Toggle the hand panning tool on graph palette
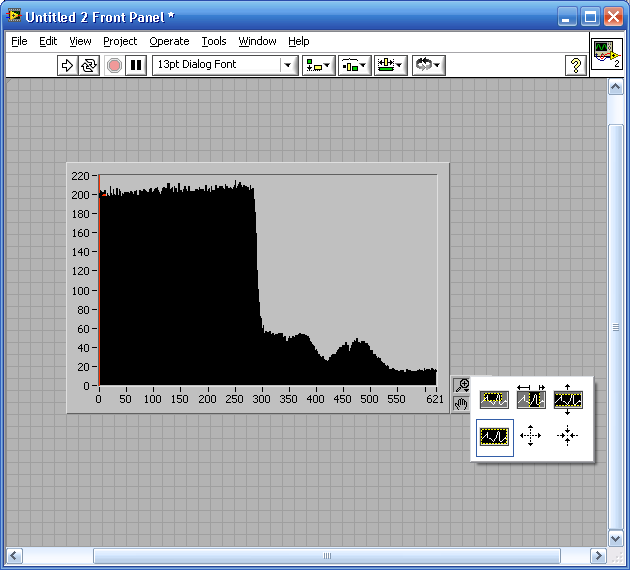This screenshot has height=570, width=630. pyautogui.click(x=461, y=404)
